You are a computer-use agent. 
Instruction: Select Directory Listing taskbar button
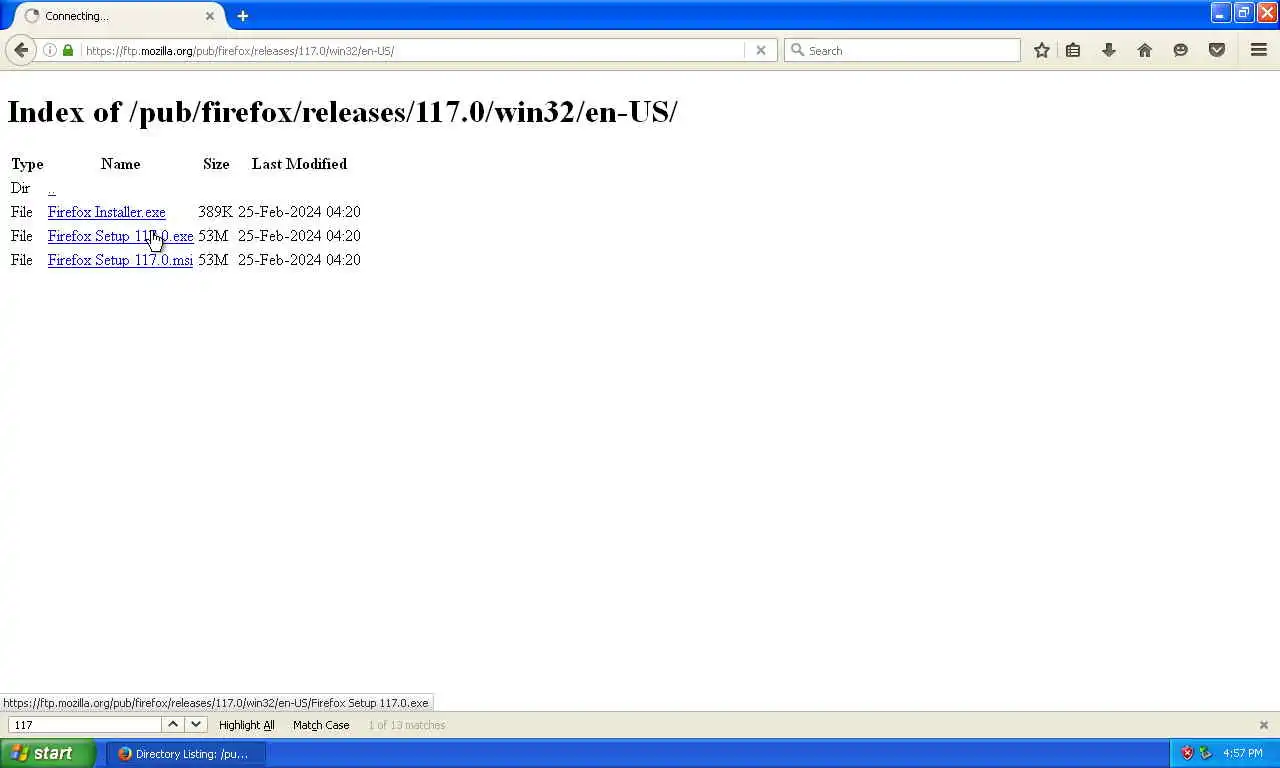coord(186,754)
